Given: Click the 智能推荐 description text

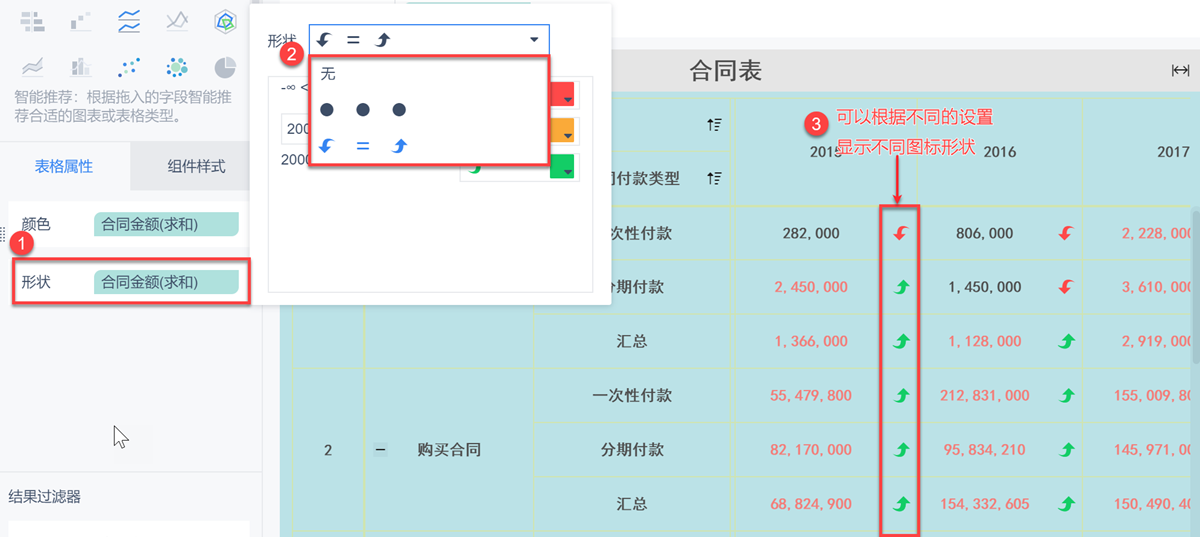Looking at the screenshot, I should click(x=124, y=106).
